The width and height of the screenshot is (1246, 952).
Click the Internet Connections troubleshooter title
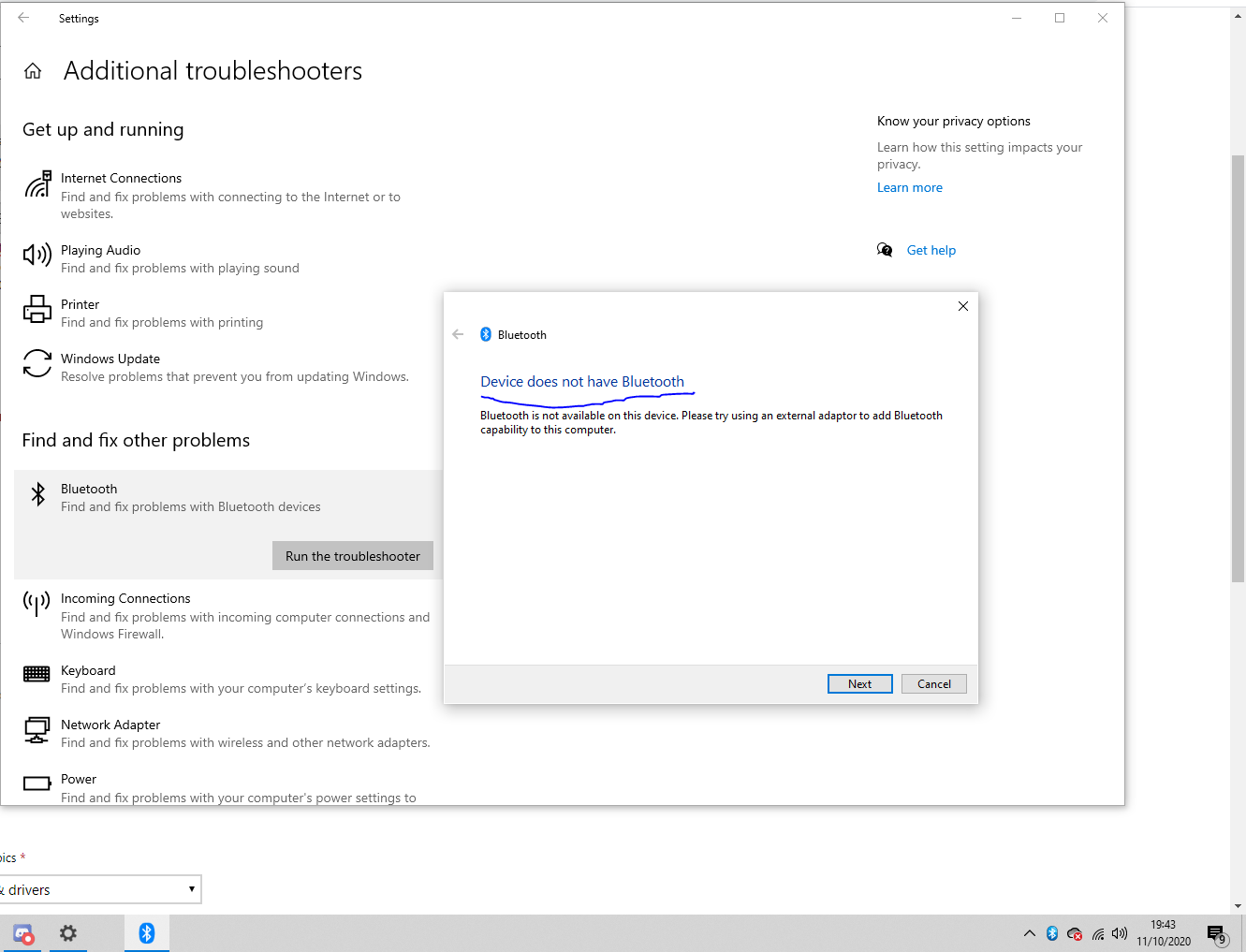[x=121, y=178]
